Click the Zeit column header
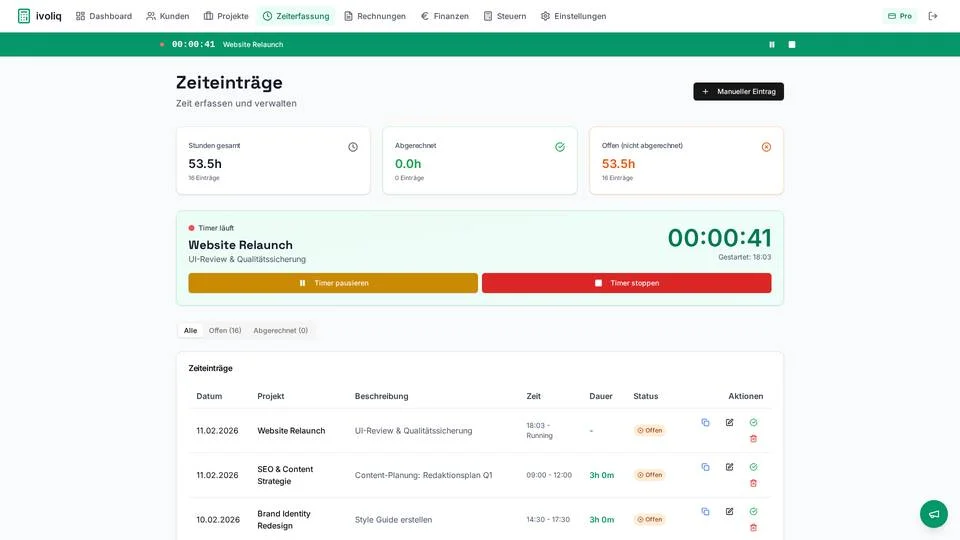The image size is (960, 540). click(x=533, y=396)
